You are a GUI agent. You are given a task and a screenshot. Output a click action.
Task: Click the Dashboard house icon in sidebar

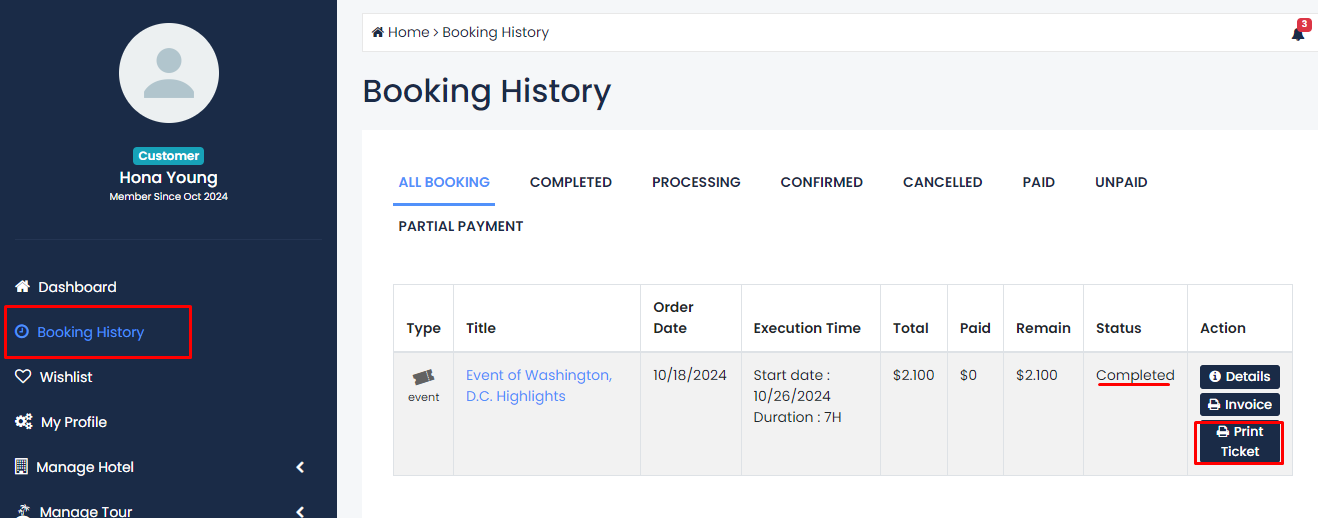click(22, 287)
